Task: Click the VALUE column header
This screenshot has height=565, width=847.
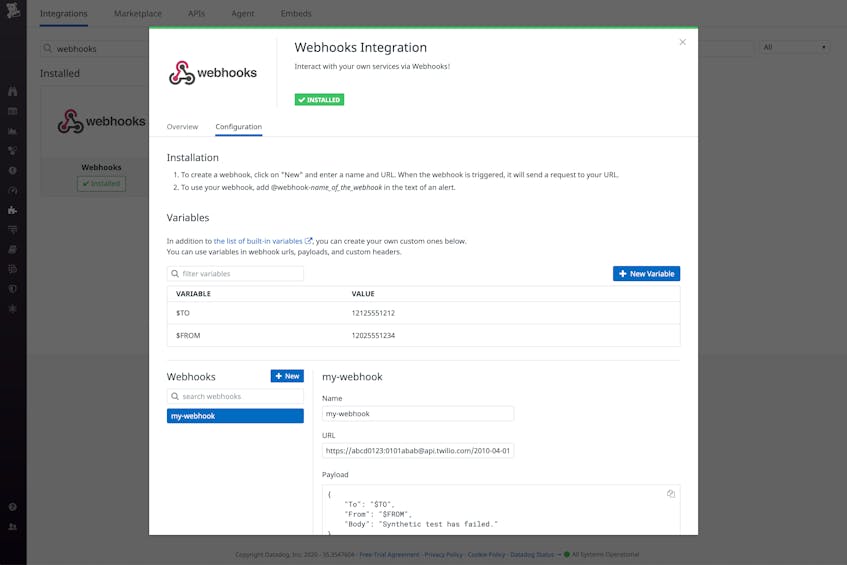Action: click(363, 294)
